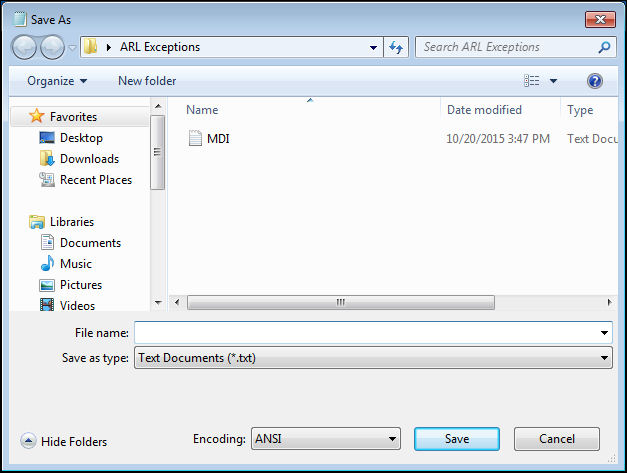The height and width of the screenshot is (473, 627).
Task: Click the MDI file's document icon
Action: point(195,138)
